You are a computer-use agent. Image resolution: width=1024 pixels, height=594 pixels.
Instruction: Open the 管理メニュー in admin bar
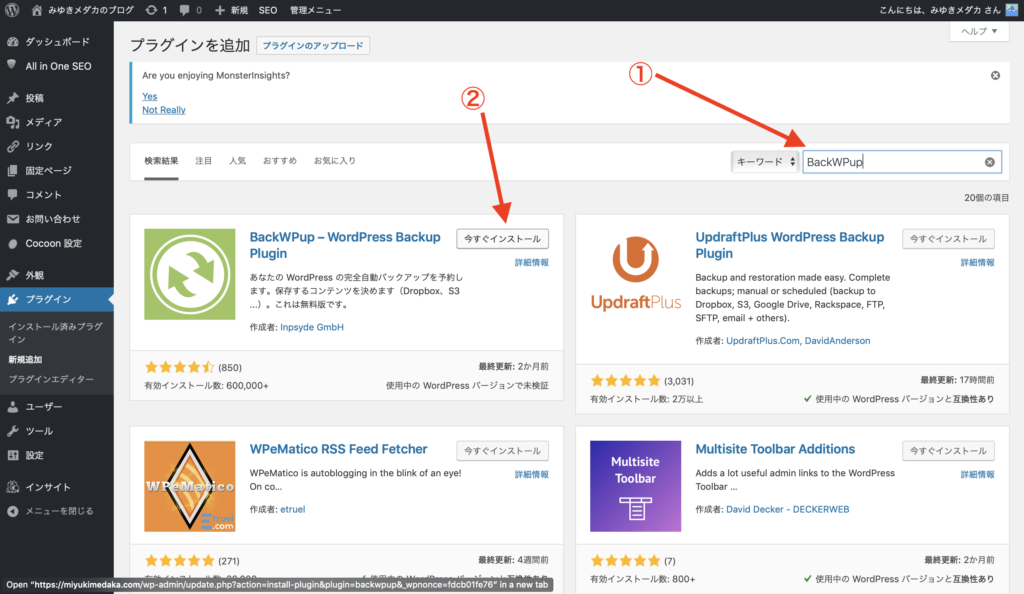315,10
